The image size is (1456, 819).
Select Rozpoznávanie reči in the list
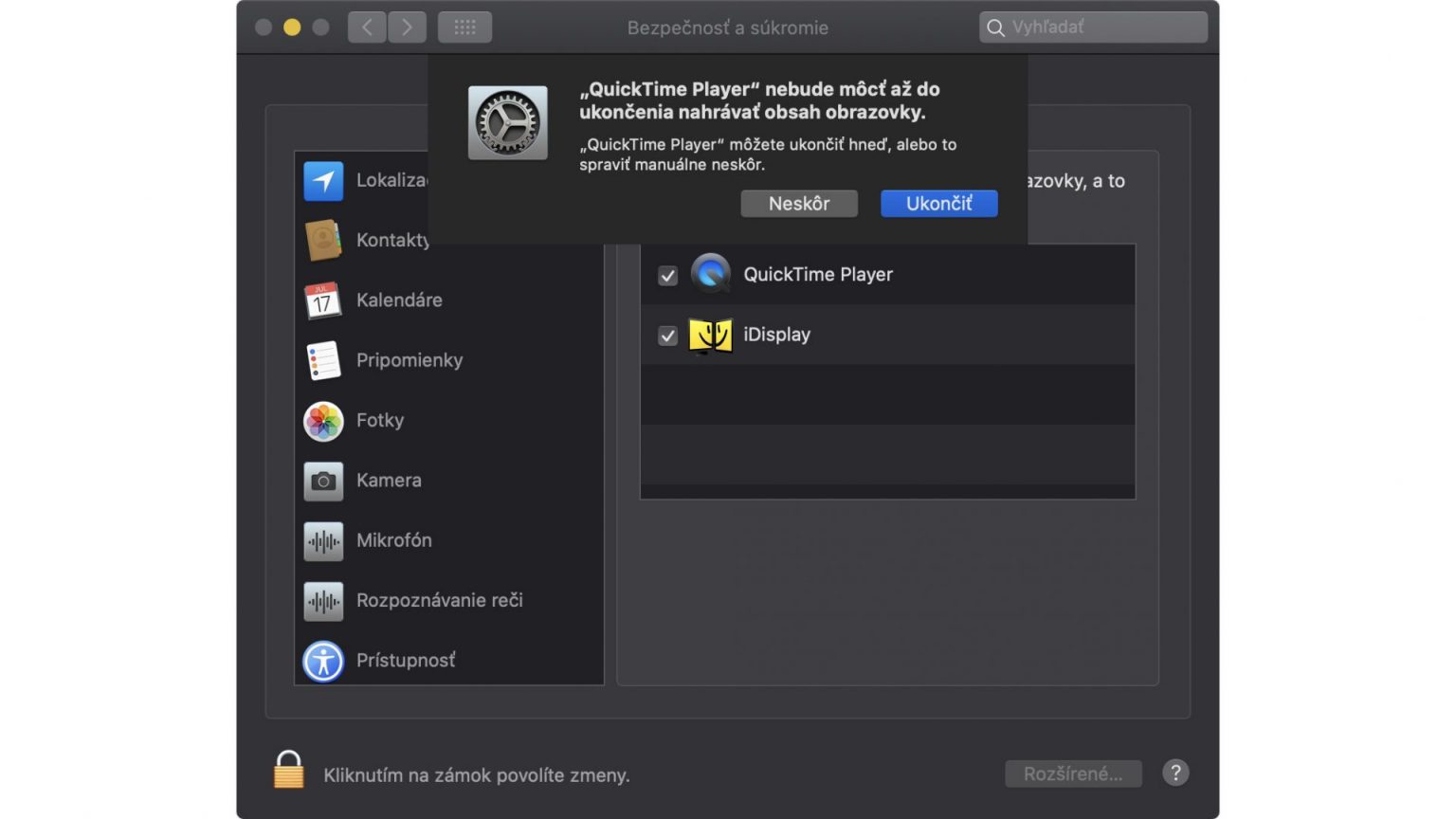point(448,601)
